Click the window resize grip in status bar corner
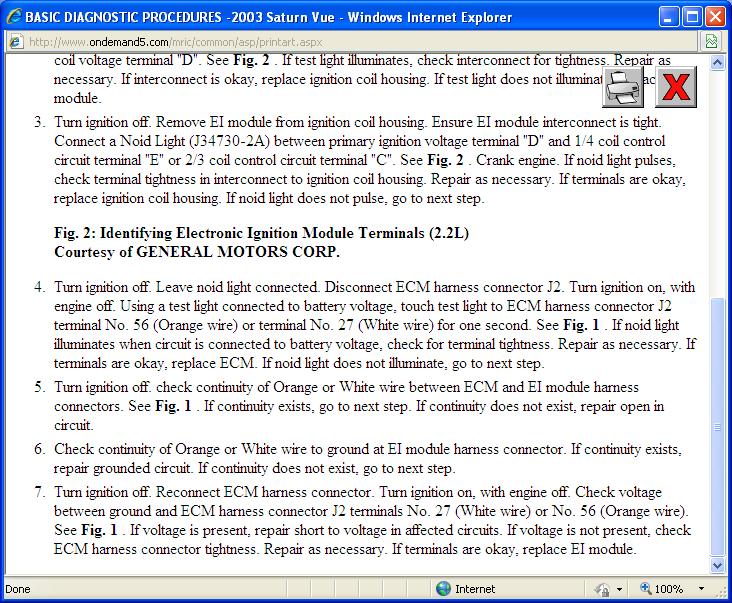The height and width of the screenshot is (603, 732). (x=720, y=592)
